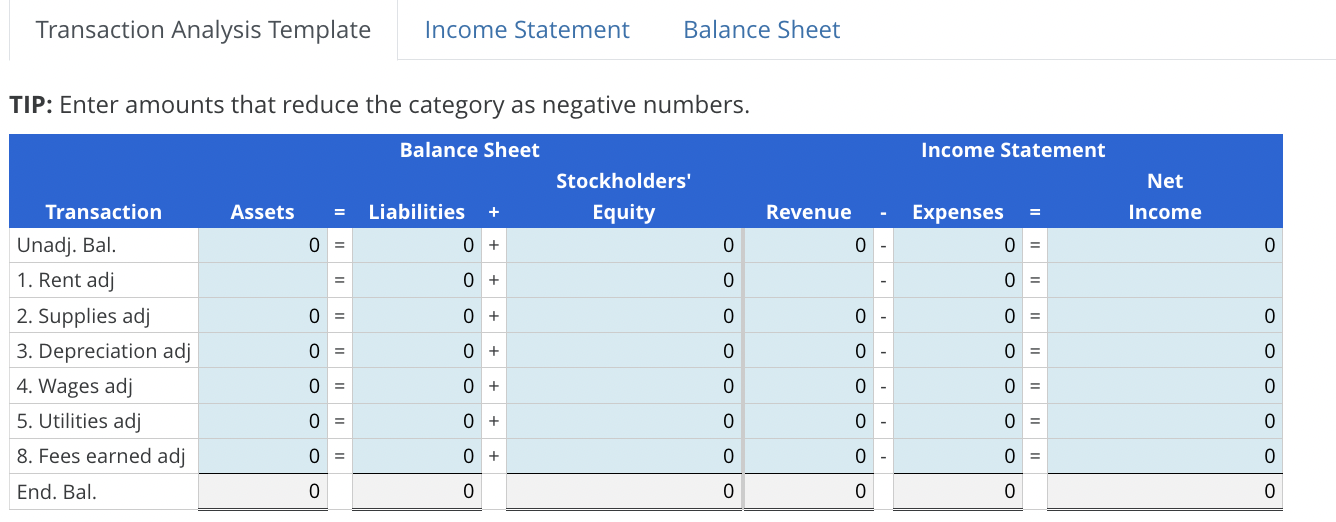Click Expenses field in Utilities adj row
Viewport: 1336px width, 522px height.
point(959,421)
